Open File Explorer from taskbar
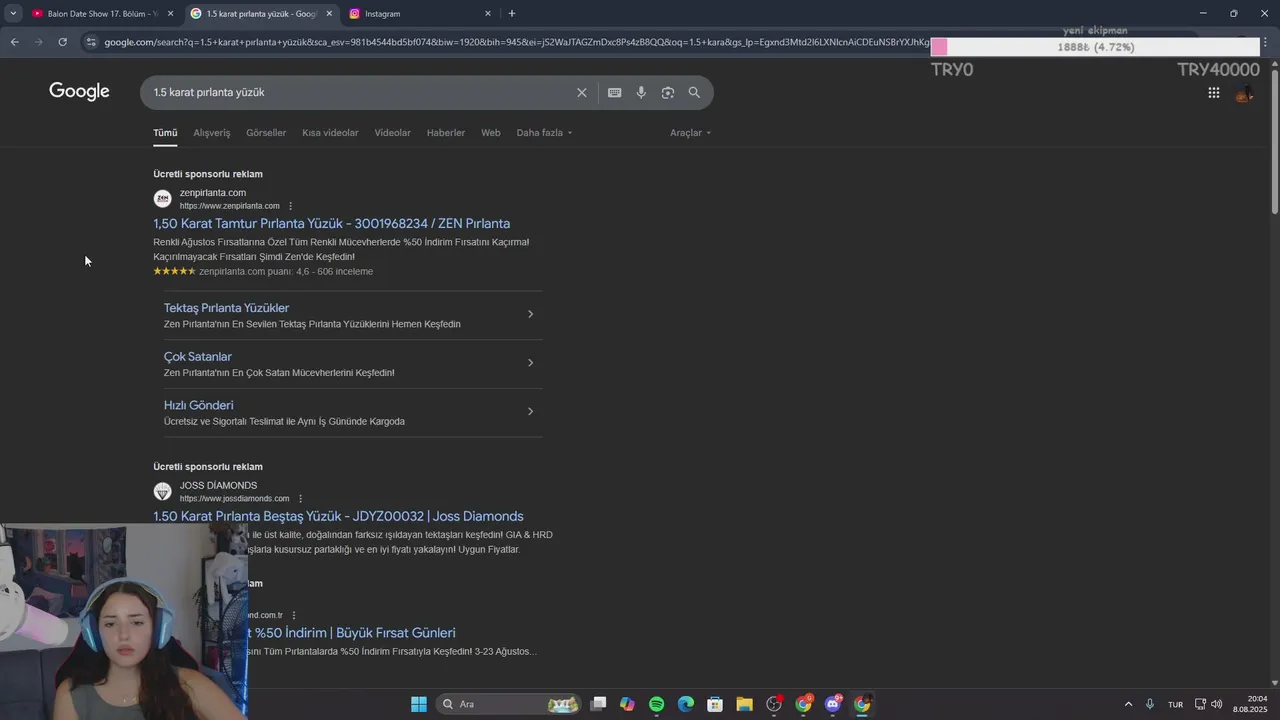1280x720 pixels. tap(744, 704)
